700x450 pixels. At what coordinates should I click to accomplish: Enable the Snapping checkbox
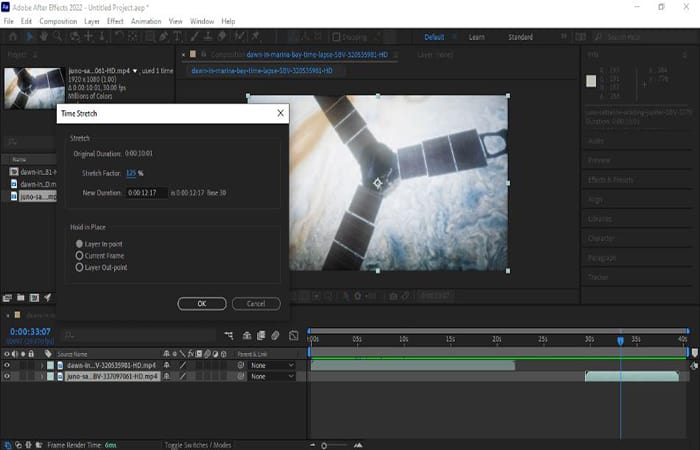click(x=337, y=37)
